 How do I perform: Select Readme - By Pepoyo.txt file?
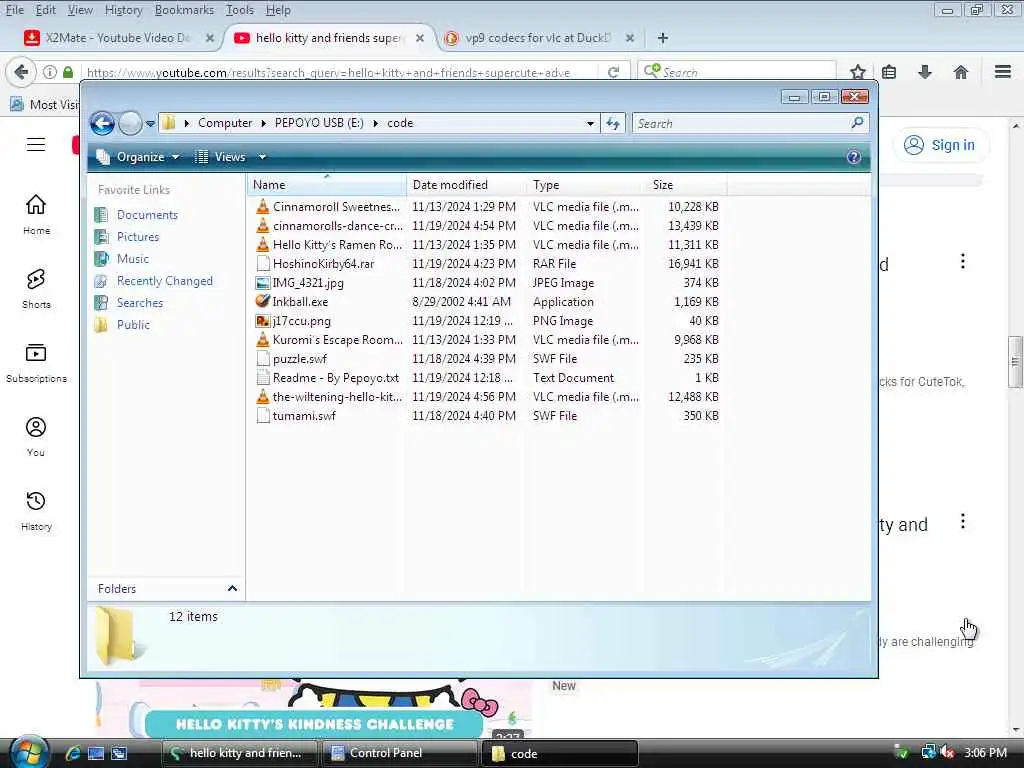pos(336,377)
